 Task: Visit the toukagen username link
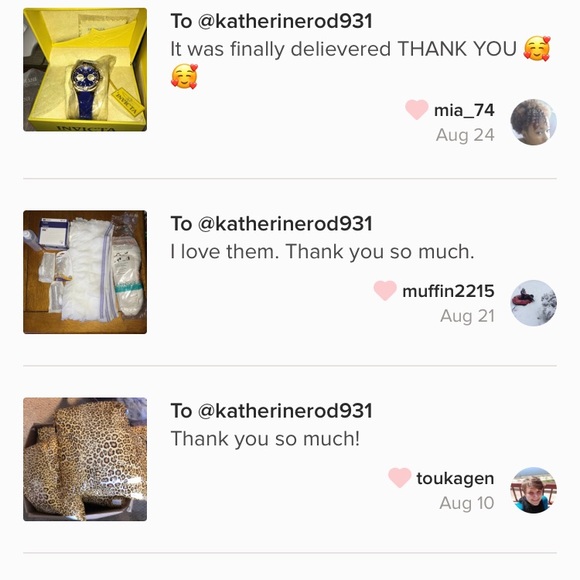pyautogui.click(x=455, y=478)
